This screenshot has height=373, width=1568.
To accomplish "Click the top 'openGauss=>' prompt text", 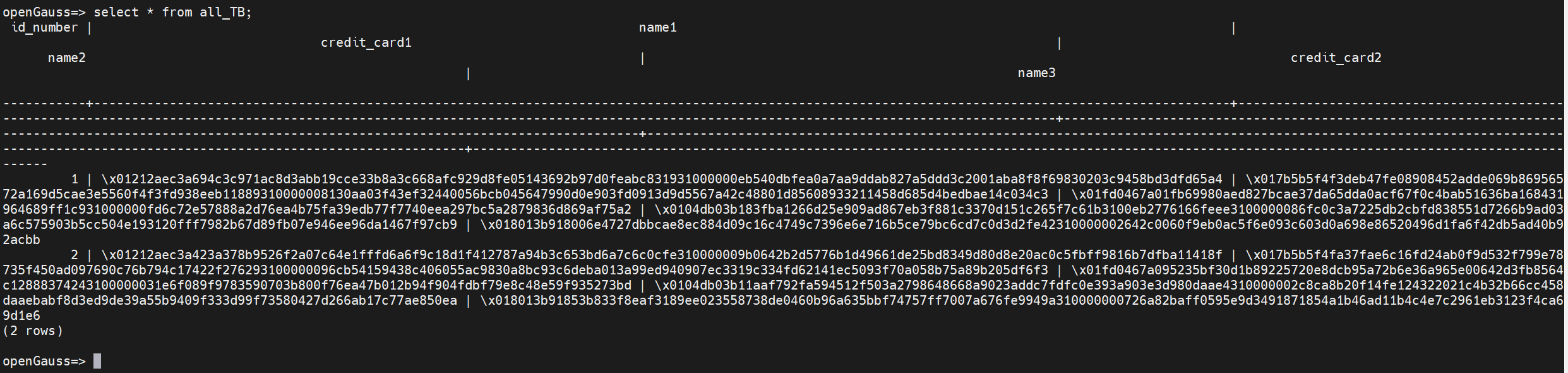I will point(44,12).
